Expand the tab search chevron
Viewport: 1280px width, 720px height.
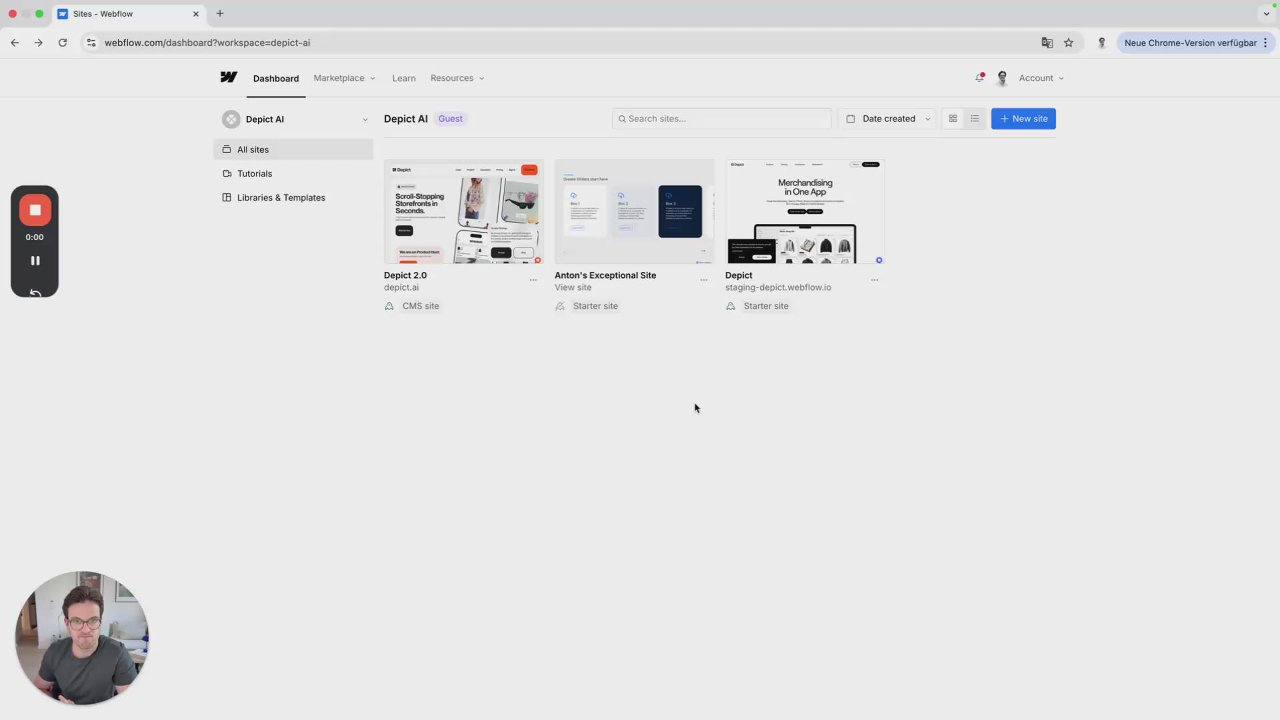coord(1266,13)
